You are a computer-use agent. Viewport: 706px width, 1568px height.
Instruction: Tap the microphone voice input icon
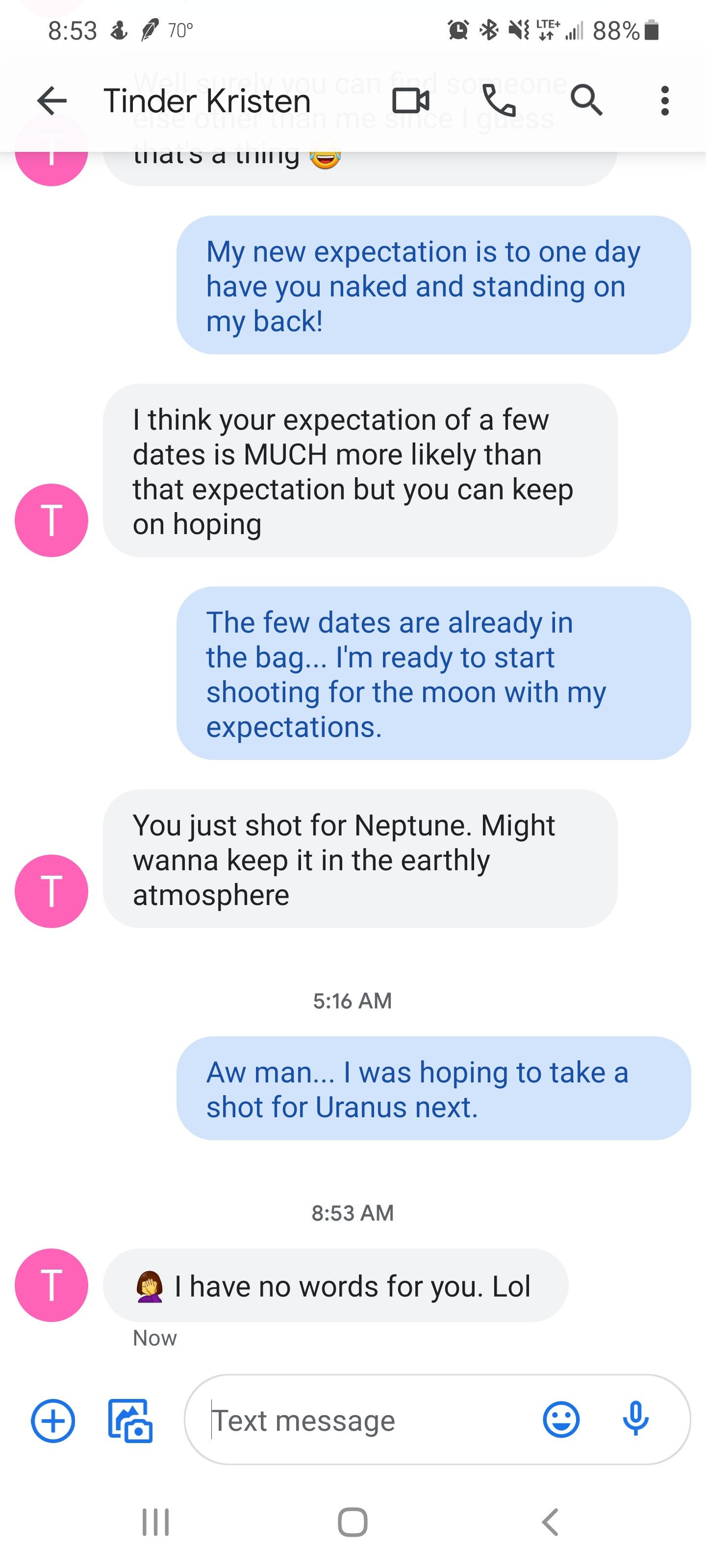635,1420
